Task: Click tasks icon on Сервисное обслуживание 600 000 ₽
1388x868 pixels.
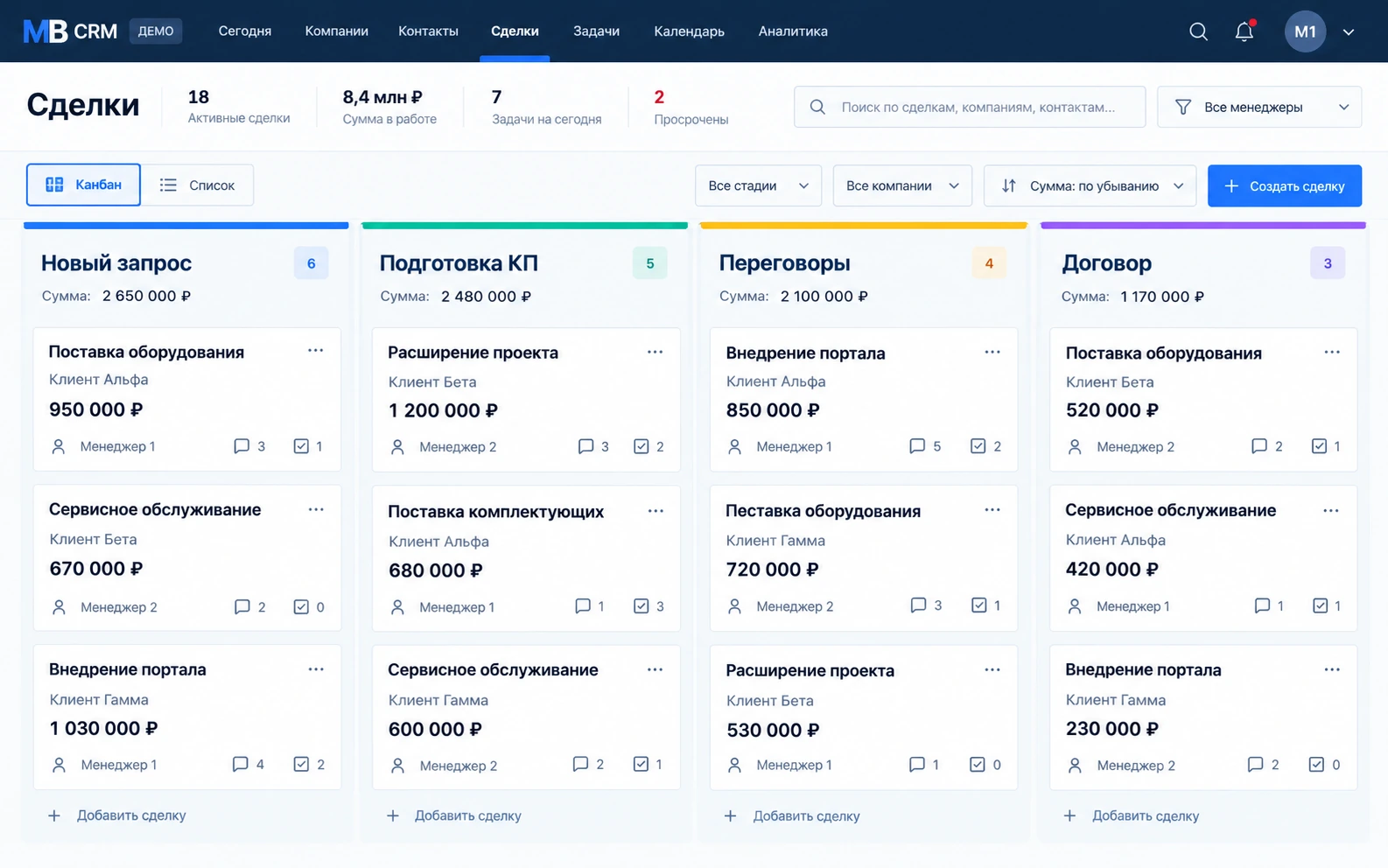Action: pos(641,764)
